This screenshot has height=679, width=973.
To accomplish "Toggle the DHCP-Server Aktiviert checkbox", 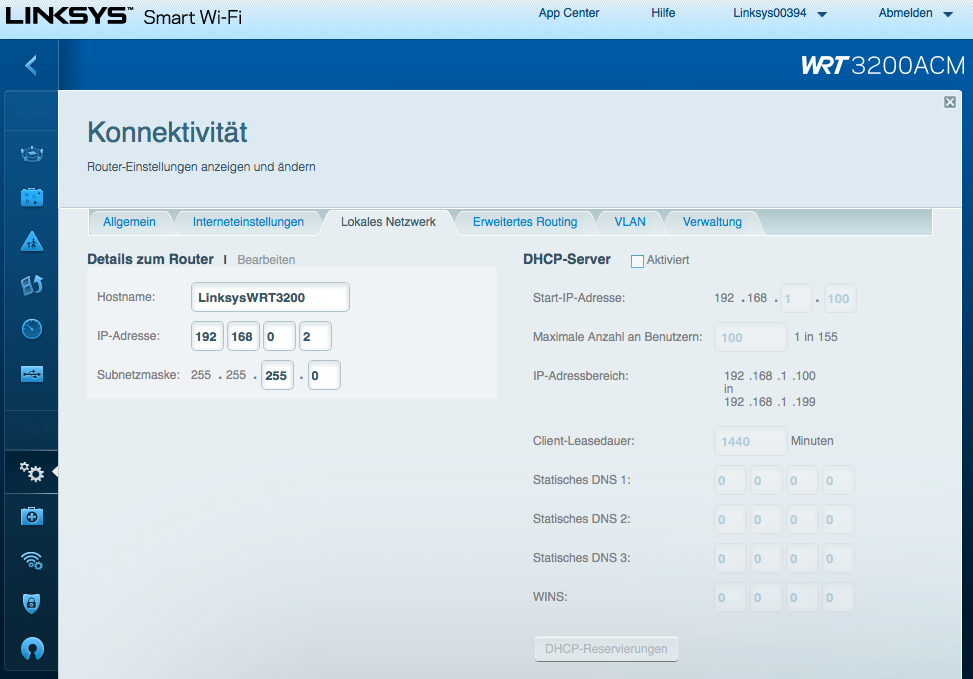I will pyautogui.click(x=637, y=261).
